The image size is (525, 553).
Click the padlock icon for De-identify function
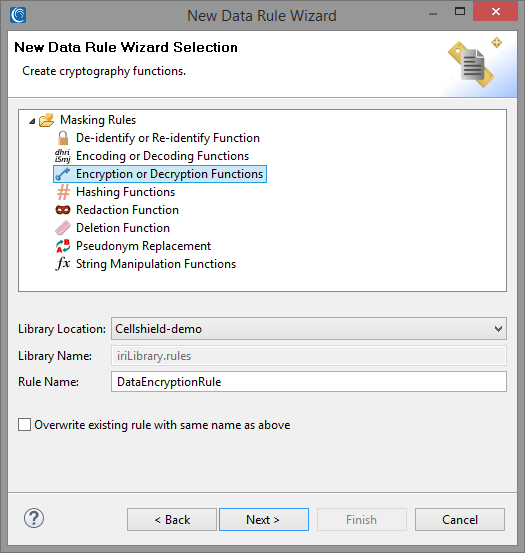point(63,138)
